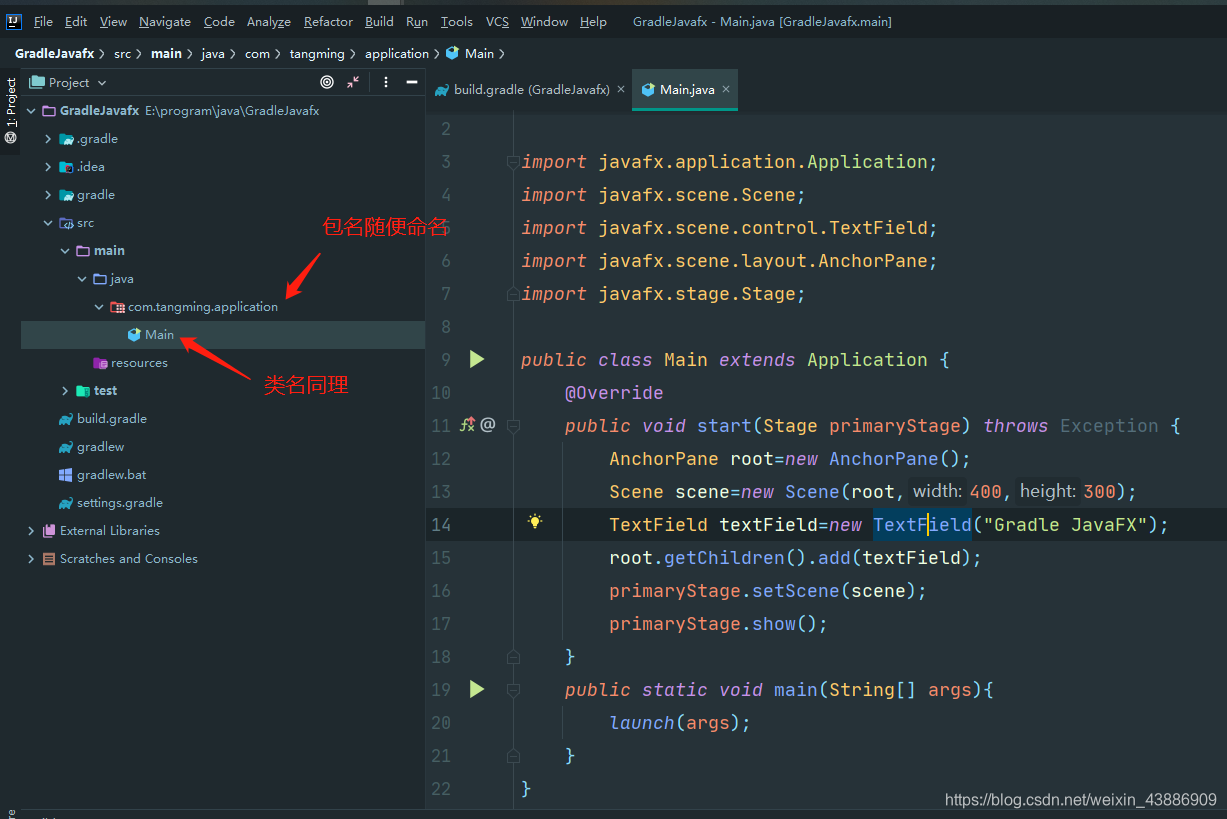Fold the main method on line 19
This screenshot has height=819, width=1227.
pos(513,689)
